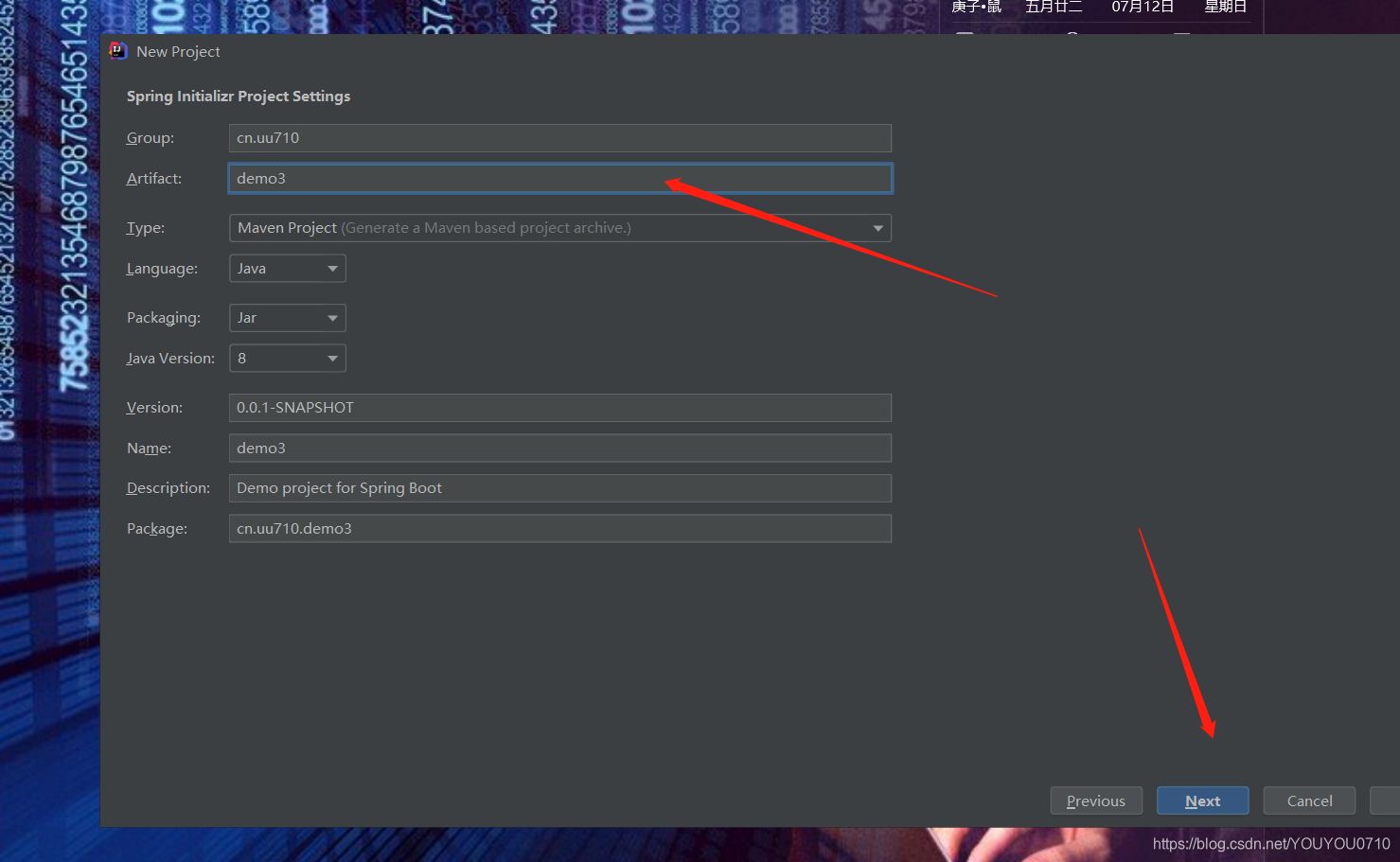Dismiss the dialog with Cancel

[x=1309, y=800]
